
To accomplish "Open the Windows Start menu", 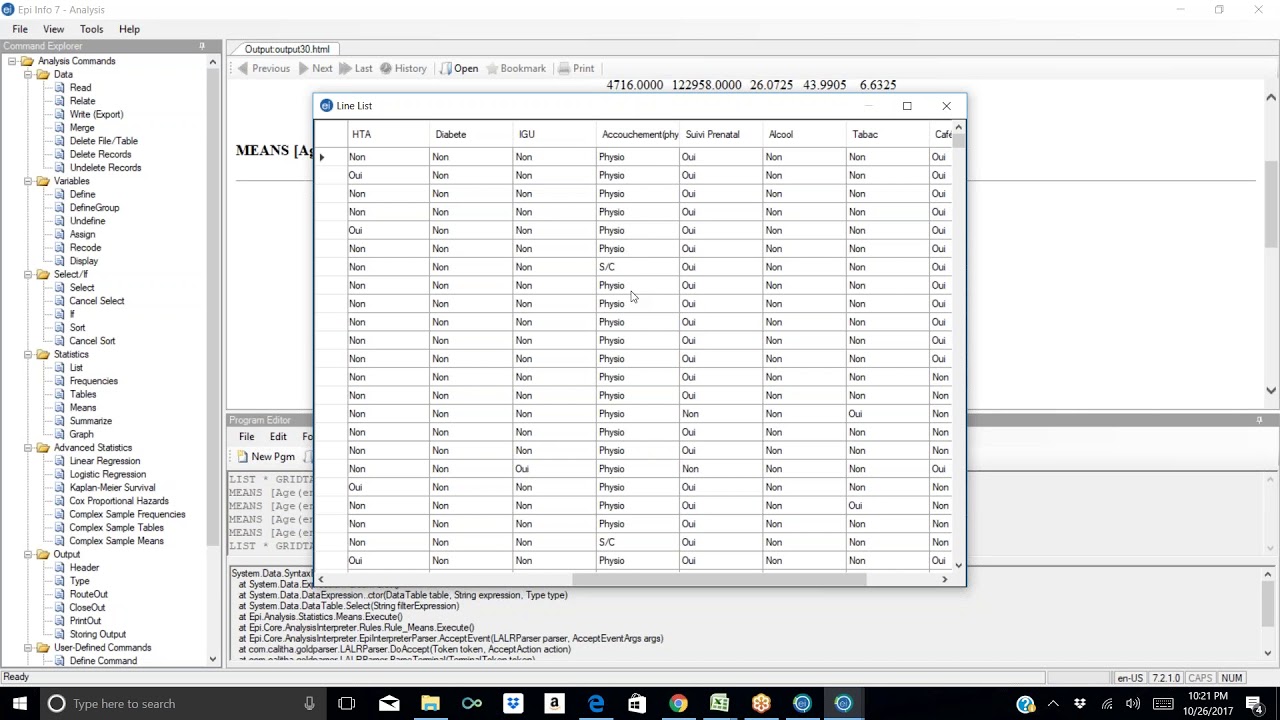I will click(19, 704).
